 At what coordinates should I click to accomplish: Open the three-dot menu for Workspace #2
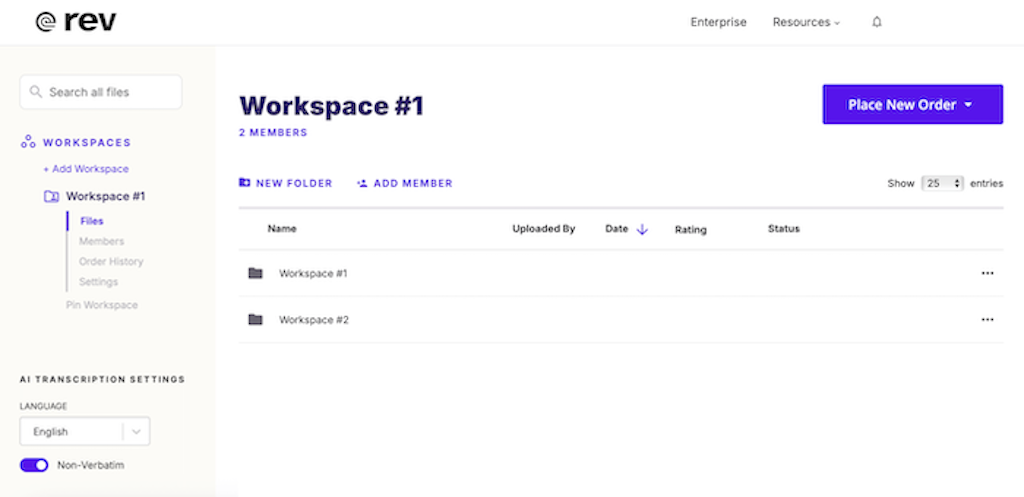click(987, 320)
